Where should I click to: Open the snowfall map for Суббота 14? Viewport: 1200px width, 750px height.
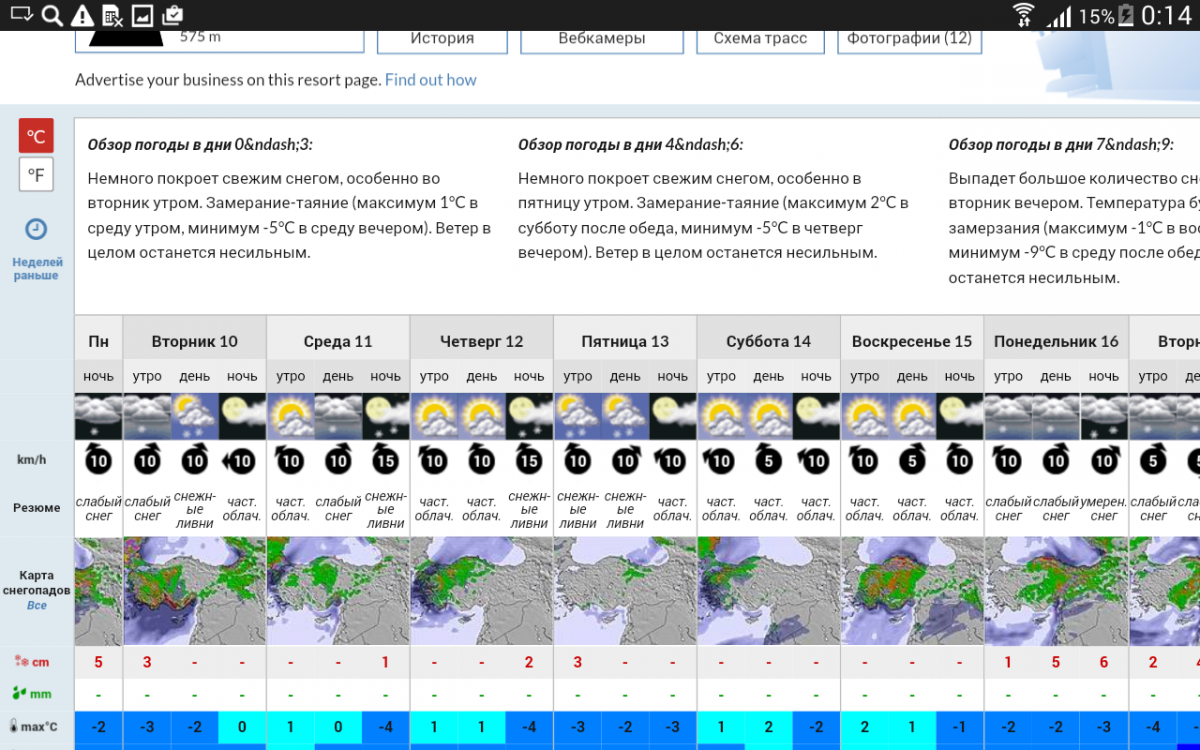(x=769, y=591)
